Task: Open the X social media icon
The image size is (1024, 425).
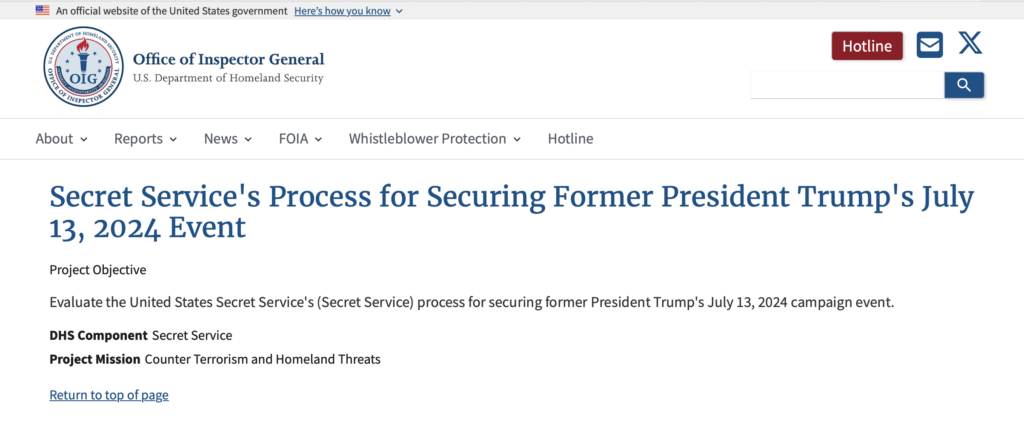Action: point(970,43)
